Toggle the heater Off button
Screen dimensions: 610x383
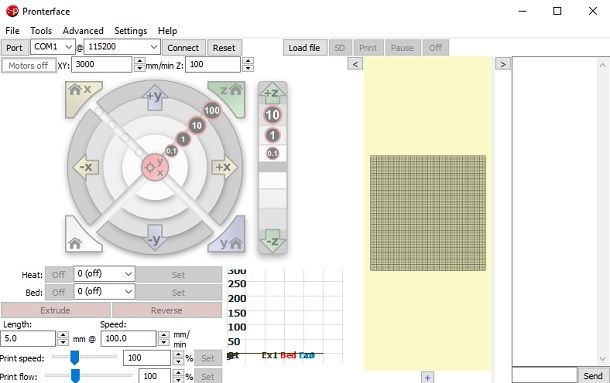click(x=59, y=275)
